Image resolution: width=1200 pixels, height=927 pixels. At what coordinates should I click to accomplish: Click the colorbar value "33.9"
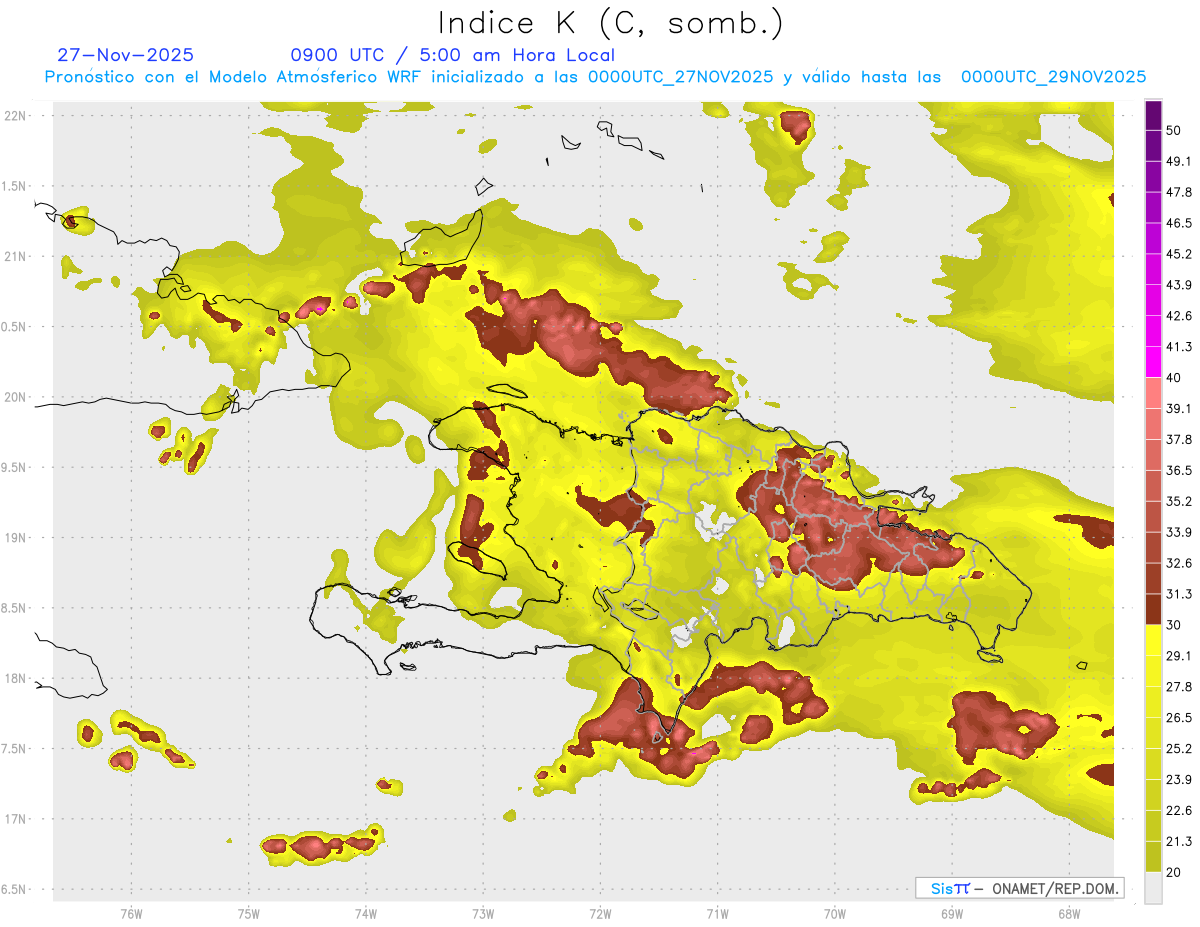(x=1179, y=532)
